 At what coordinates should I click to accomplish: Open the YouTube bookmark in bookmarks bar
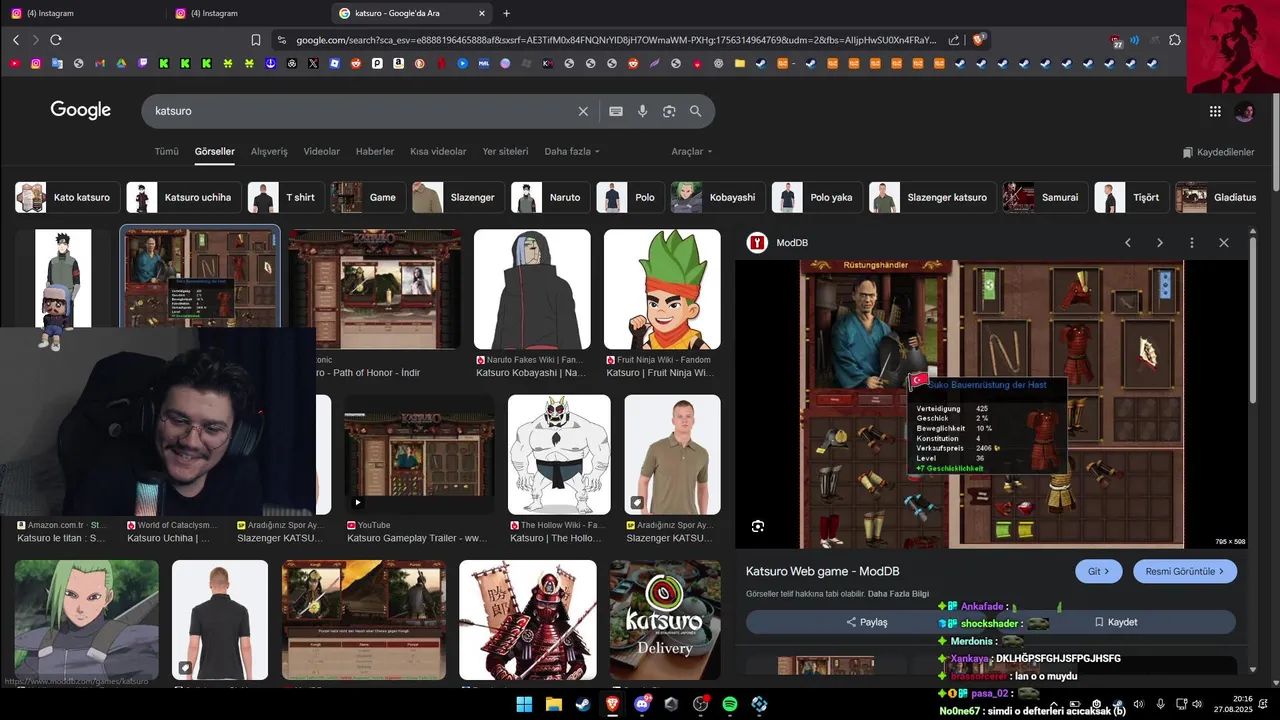(14, 63)
